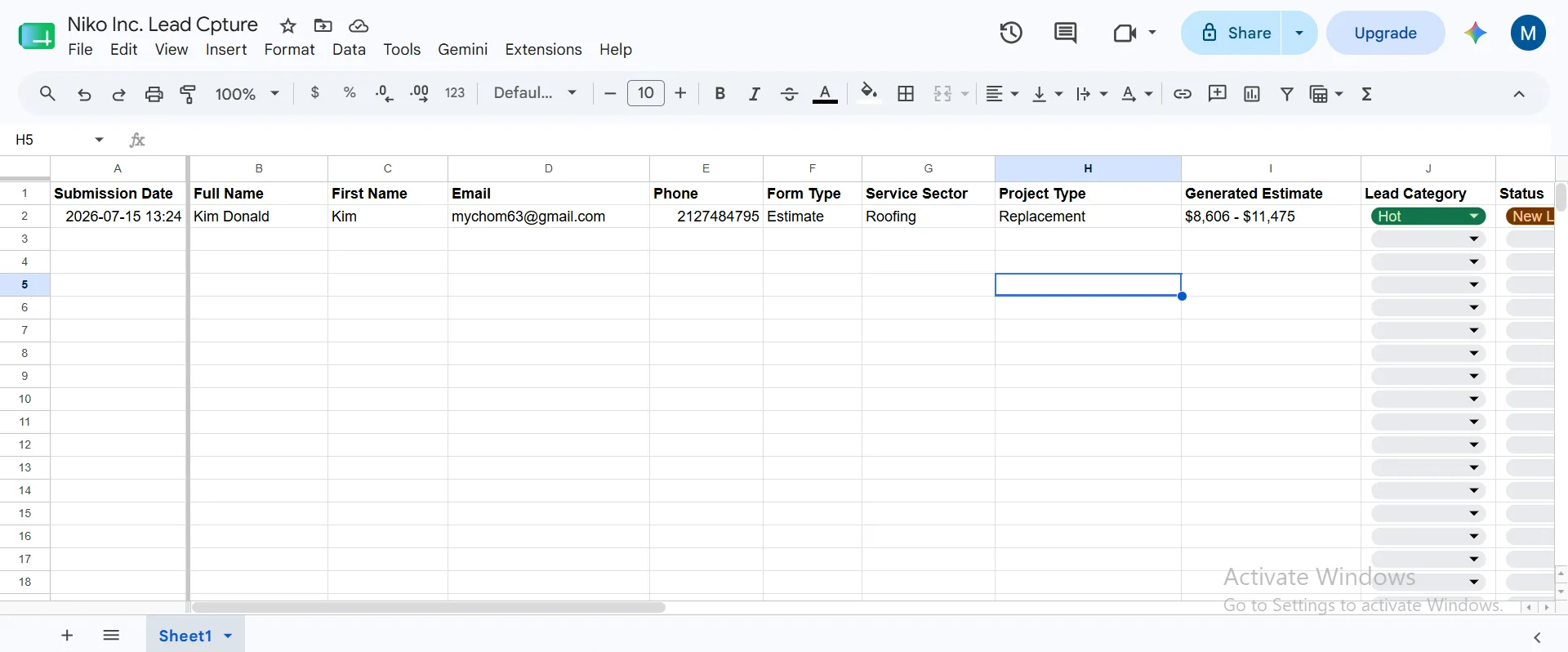Click the Upgrade button
The width and height of the screenshot is (1568, 652).
[x=1385, y=33]
